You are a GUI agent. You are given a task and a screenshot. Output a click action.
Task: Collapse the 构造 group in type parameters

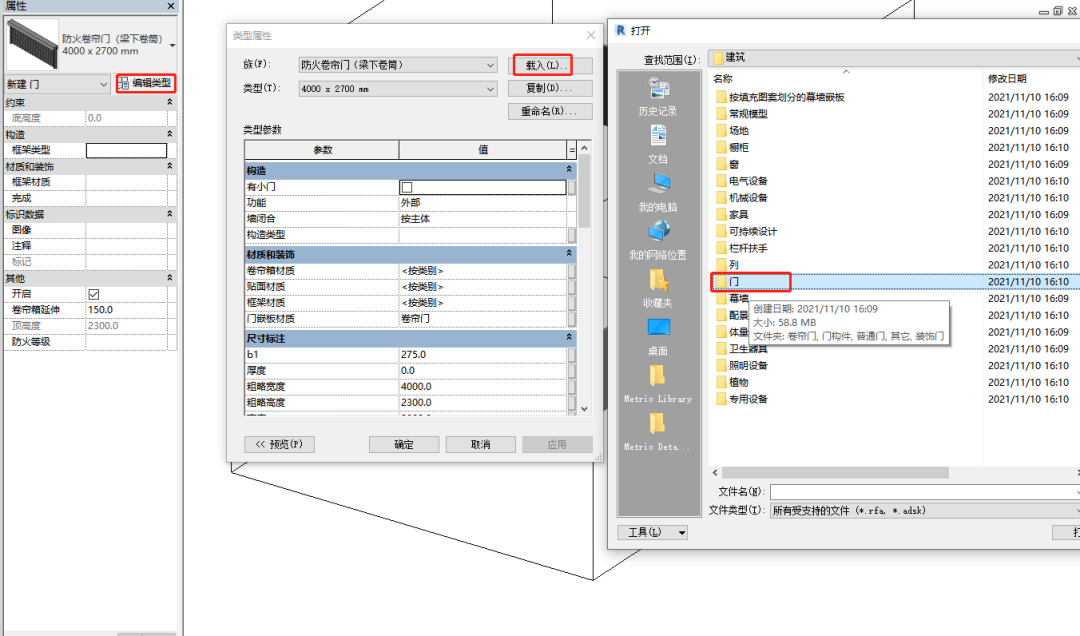pyautogui.click(x=569, y=170)
